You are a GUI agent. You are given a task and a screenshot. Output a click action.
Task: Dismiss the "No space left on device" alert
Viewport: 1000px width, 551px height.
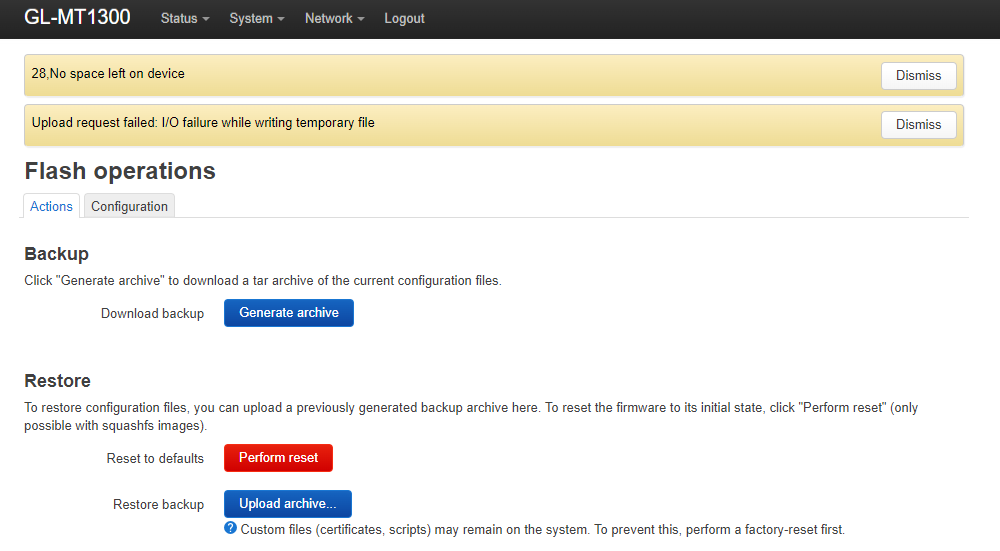[918, 76]
